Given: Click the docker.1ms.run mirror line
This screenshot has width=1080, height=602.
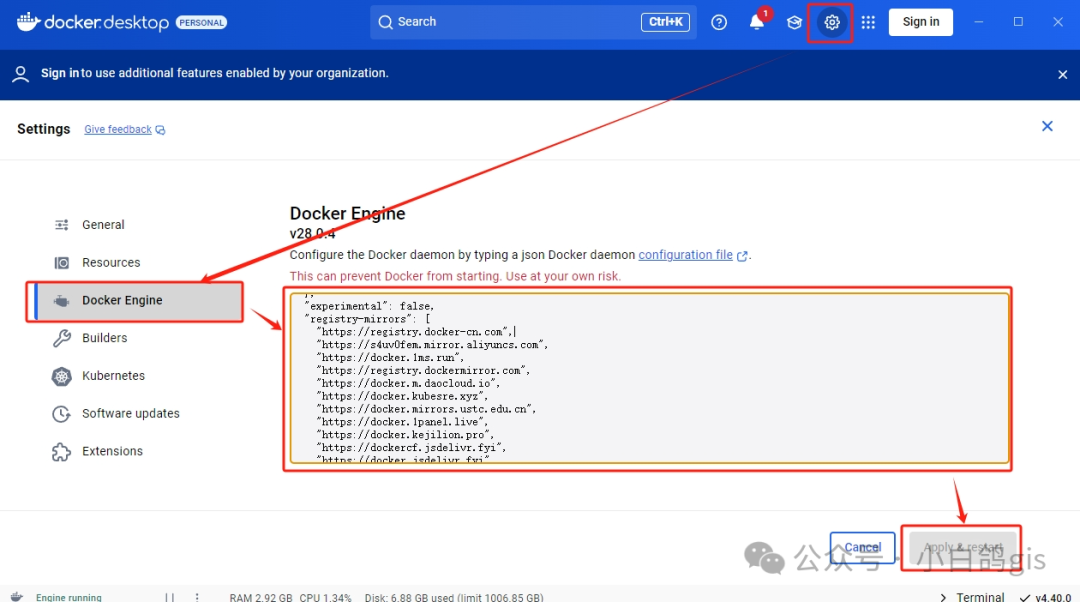Looking at the screenshot, I should pyautogui.click(x=390, y=357).
